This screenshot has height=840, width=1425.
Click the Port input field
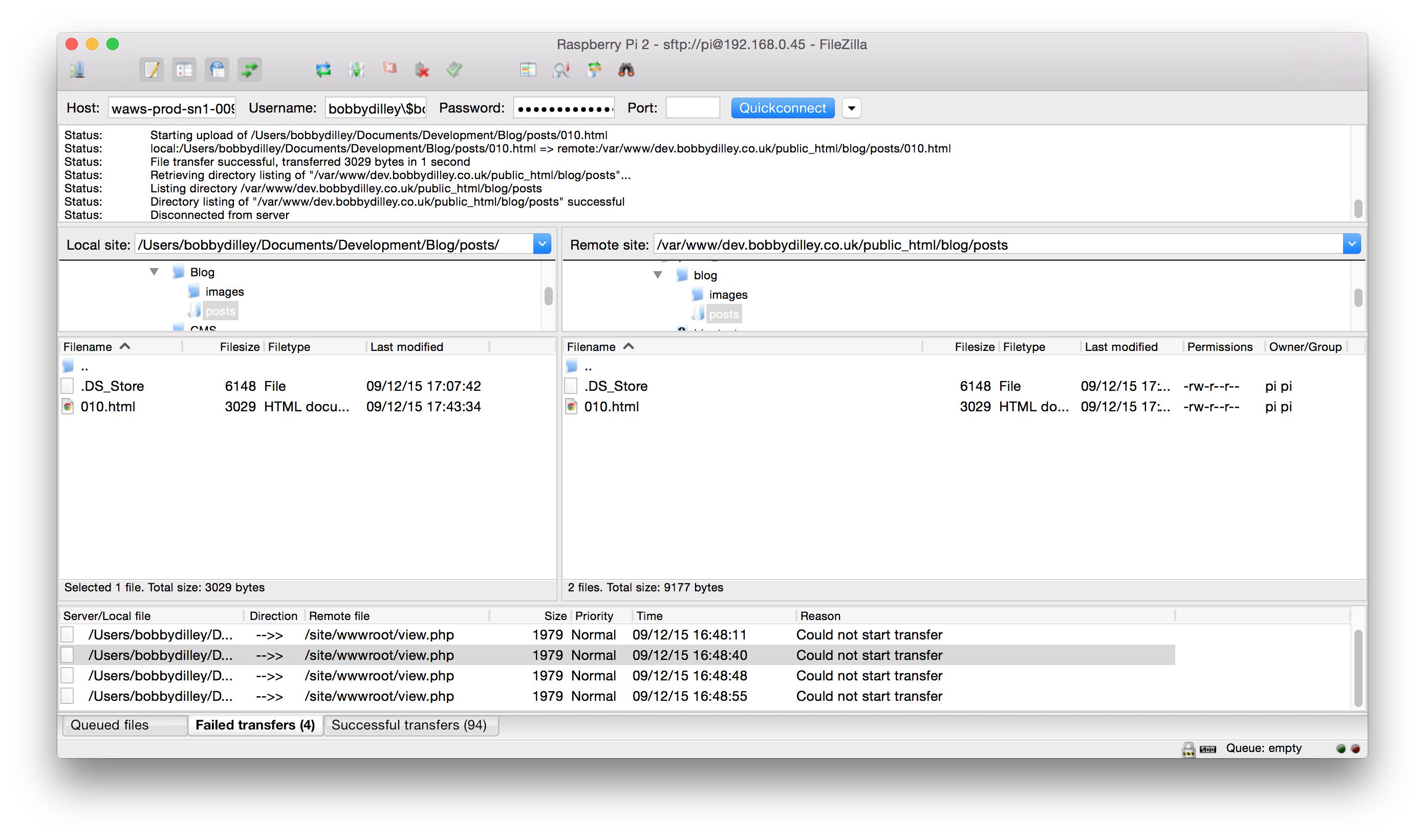(x=693, y=108)
